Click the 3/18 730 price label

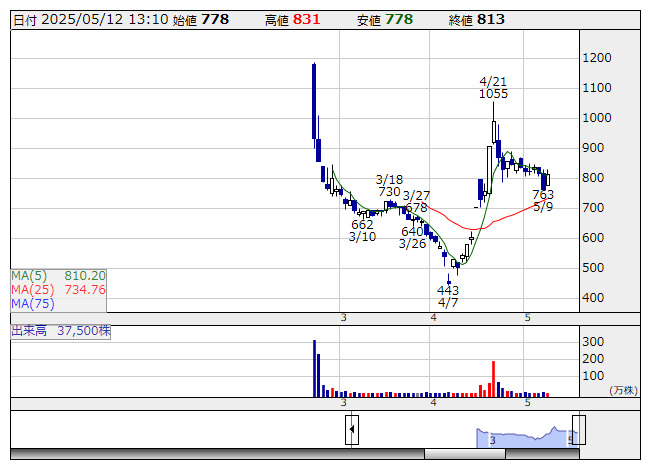[389, 186]
